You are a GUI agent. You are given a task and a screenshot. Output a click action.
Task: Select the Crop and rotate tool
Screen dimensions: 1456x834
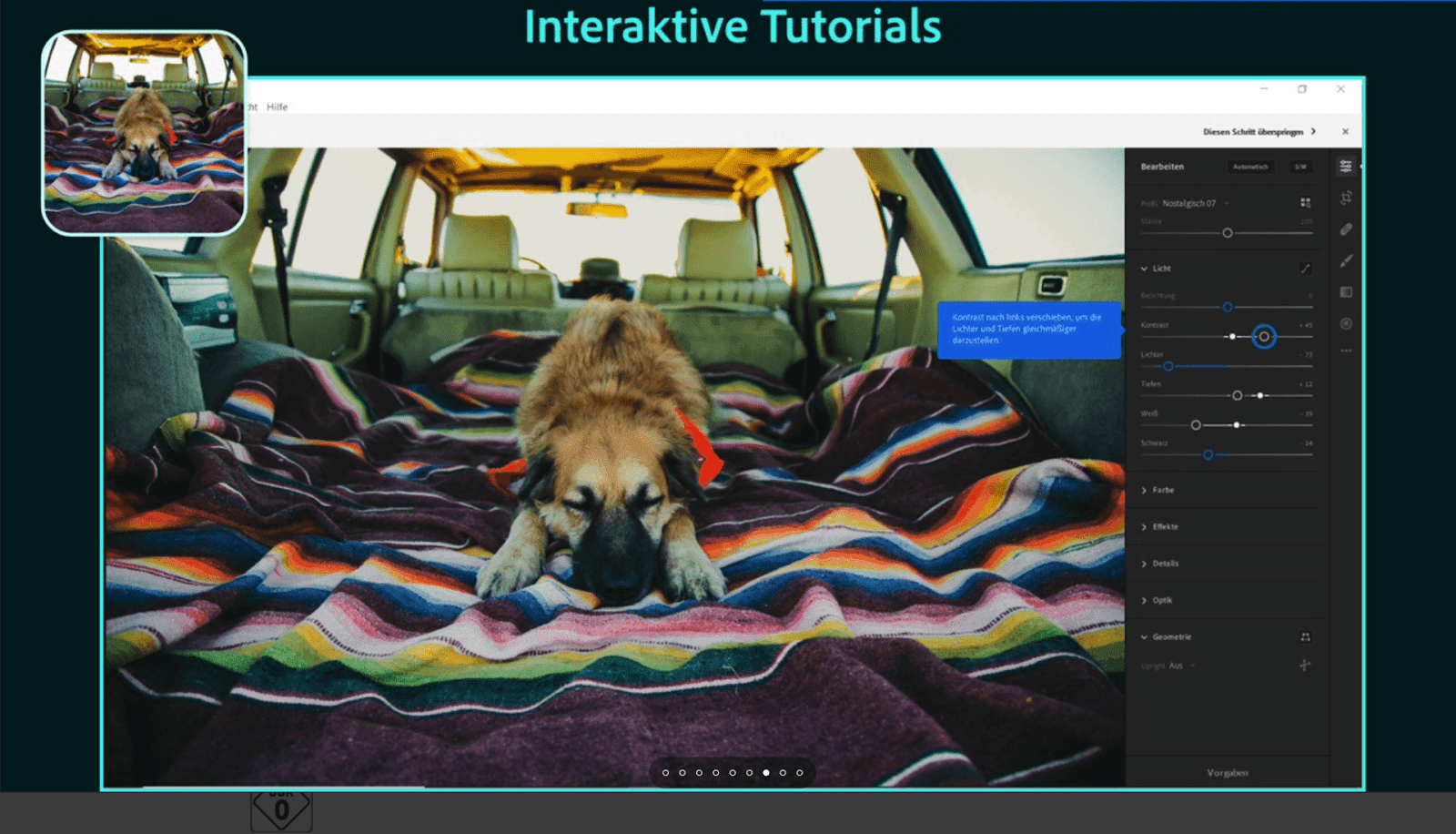(x=1346, y=198)
